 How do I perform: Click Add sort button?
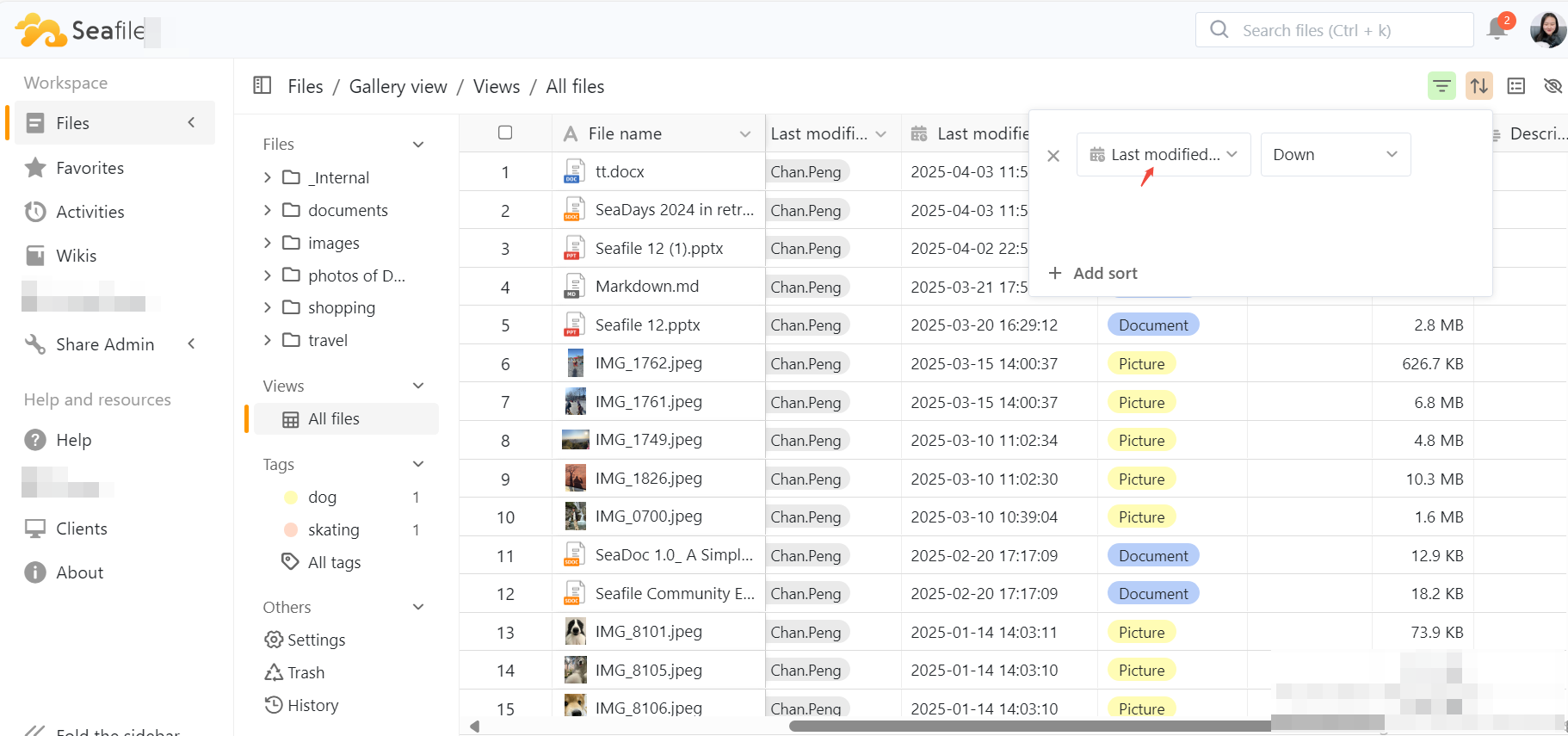tap(1093, 273)
